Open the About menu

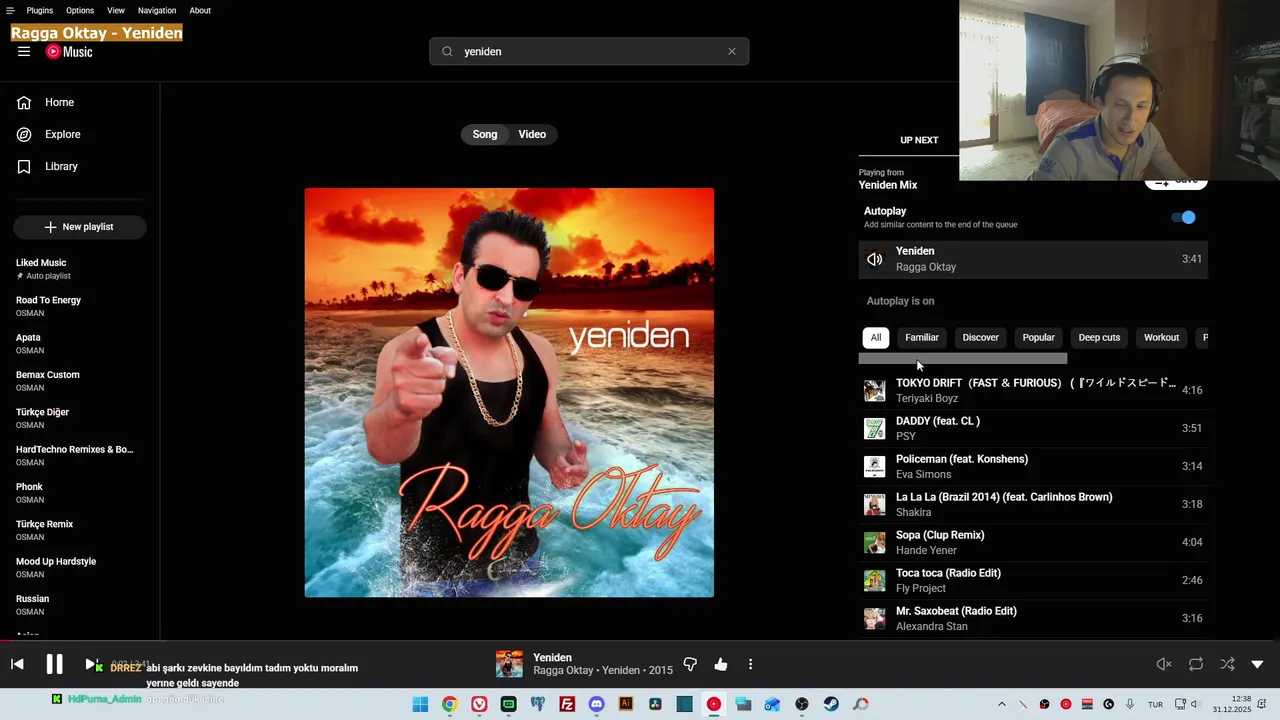pyautogui.click(x=200, y=10)
